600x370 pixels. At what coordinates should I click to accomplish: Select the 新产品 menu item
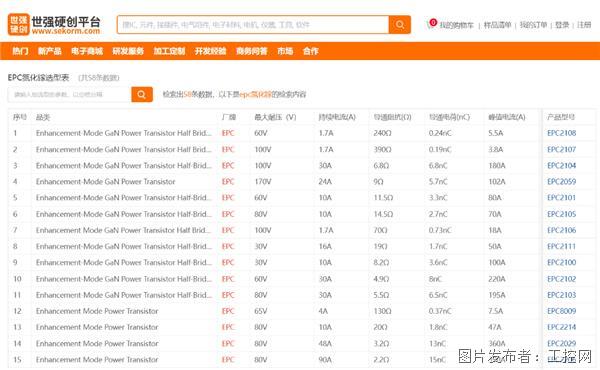tap(50, 51)
